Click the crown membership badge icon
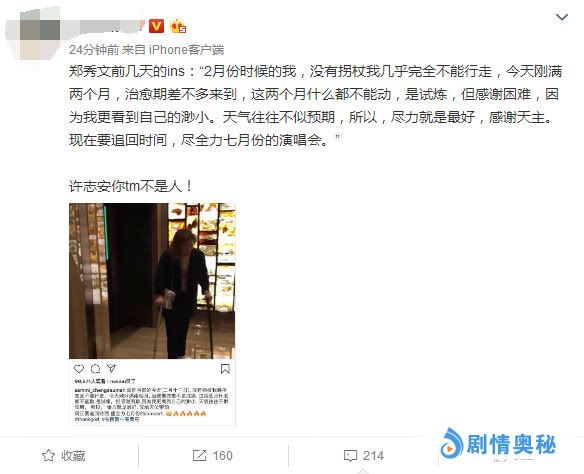584x474 pixels. pyautogui.click(x=178, y=26)
